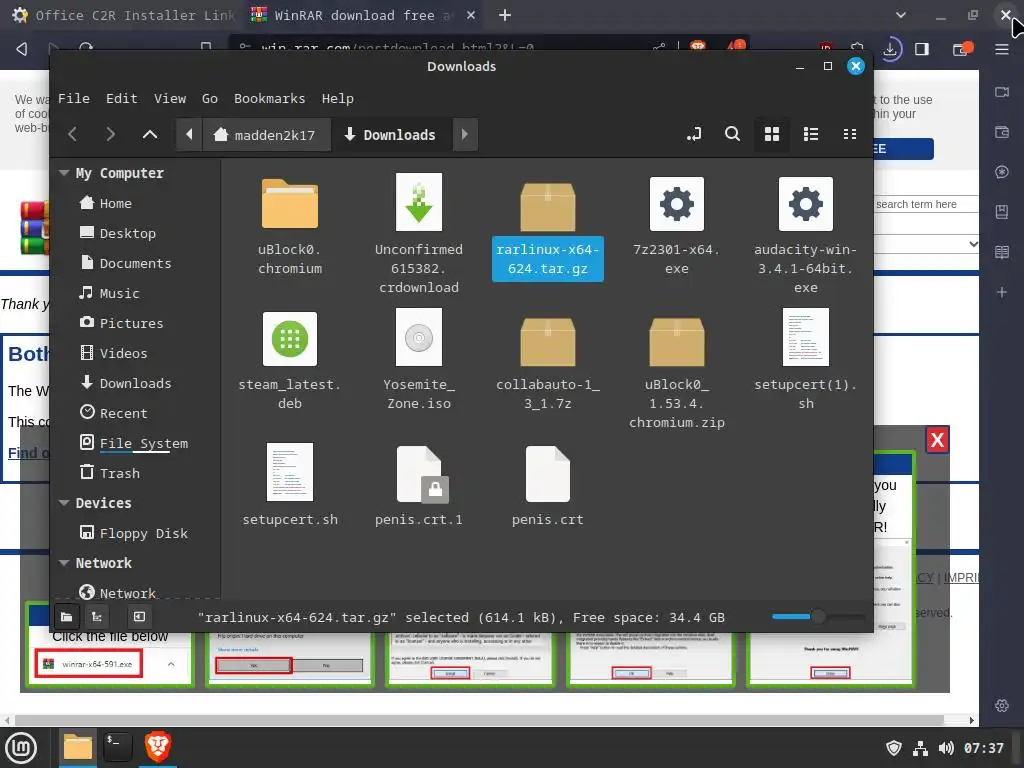Collapse the Network section in sidebar
This screenshot has width=1024, height=768.
(x=64, y=563)
